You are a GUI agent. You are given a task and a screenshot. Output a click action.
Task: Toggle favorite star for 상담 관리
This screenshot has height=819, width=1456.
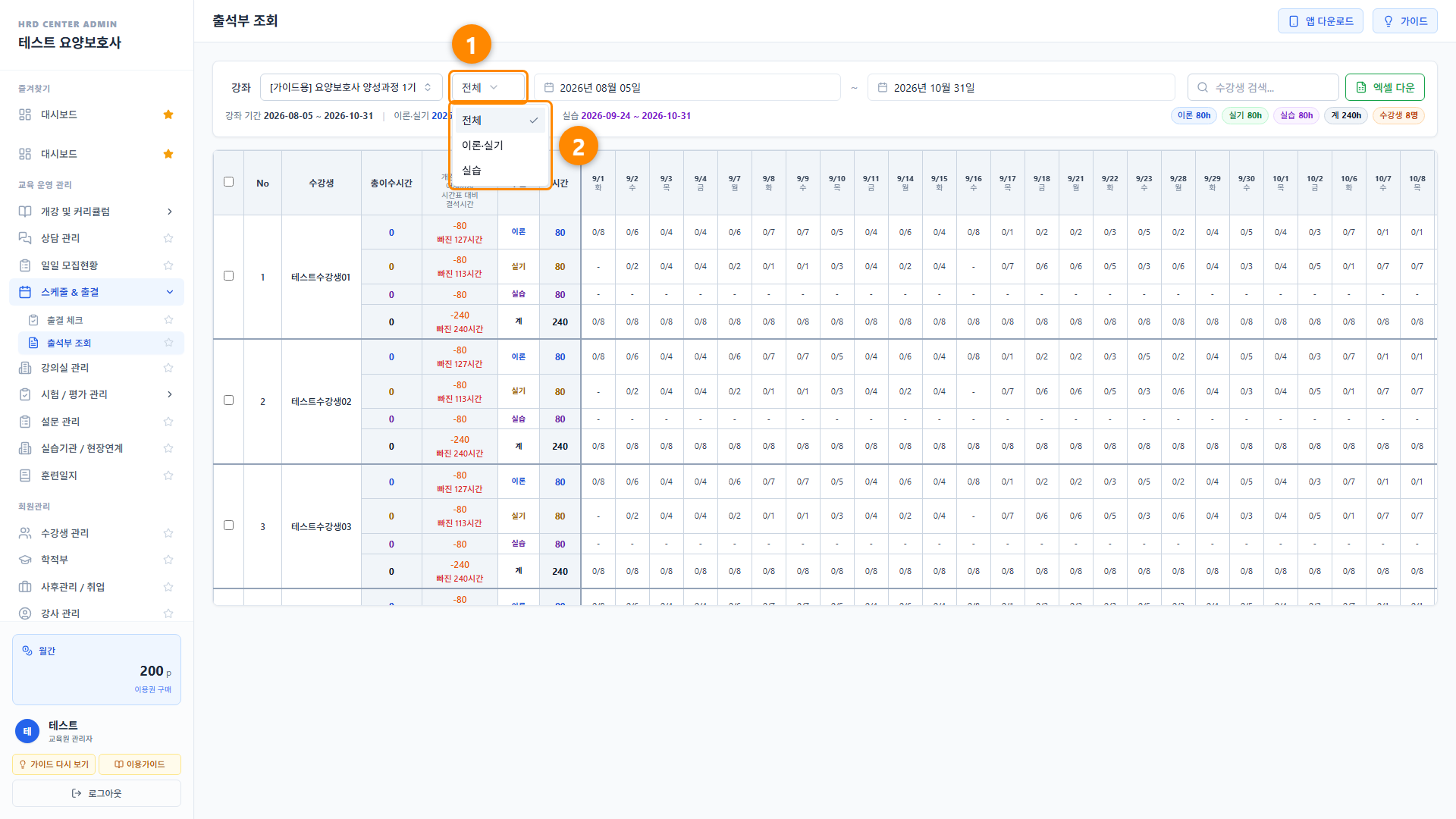click(168, 238)
